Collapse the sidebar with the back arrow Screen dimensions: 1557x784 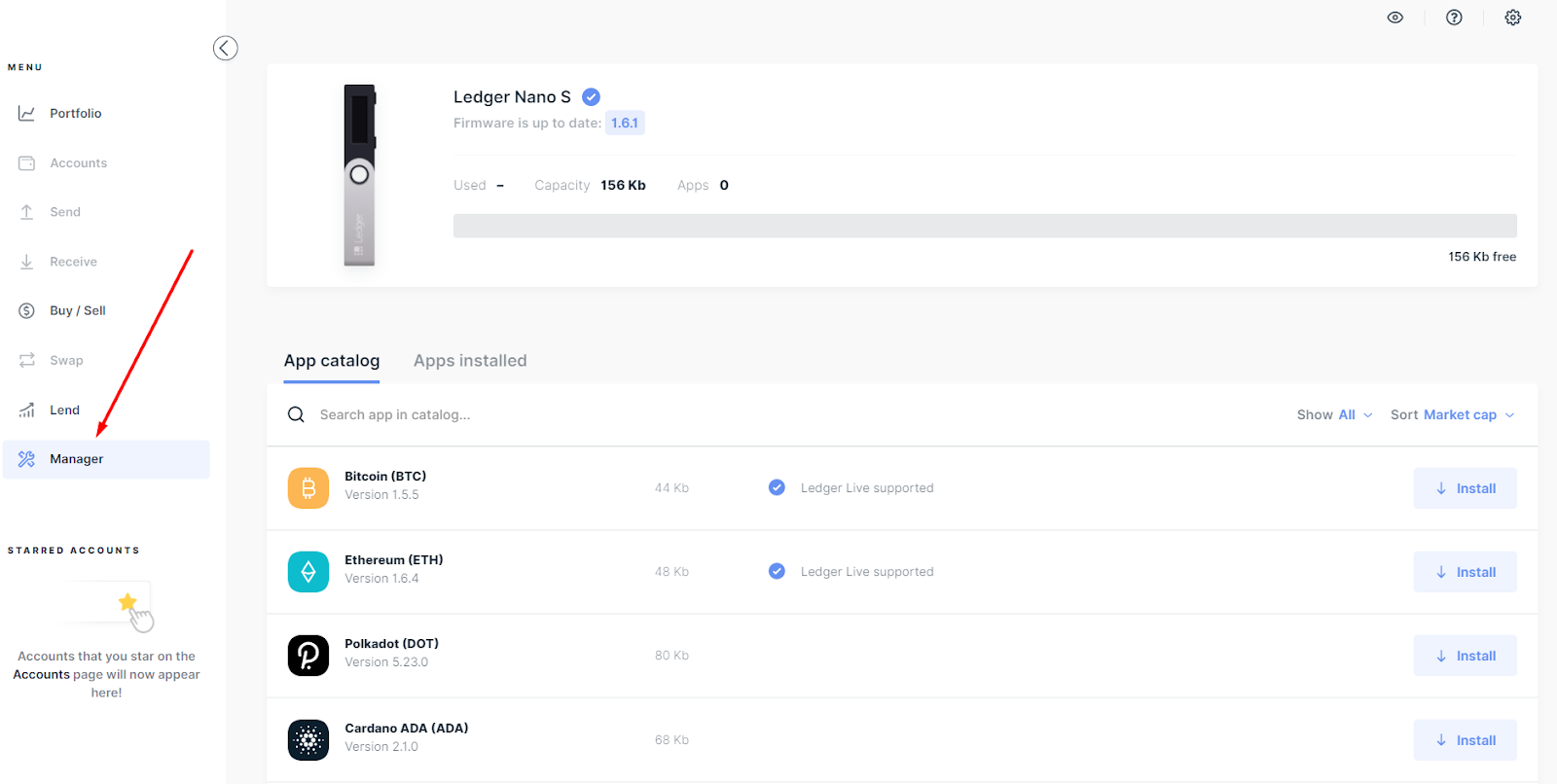click(x=225, y=48)
